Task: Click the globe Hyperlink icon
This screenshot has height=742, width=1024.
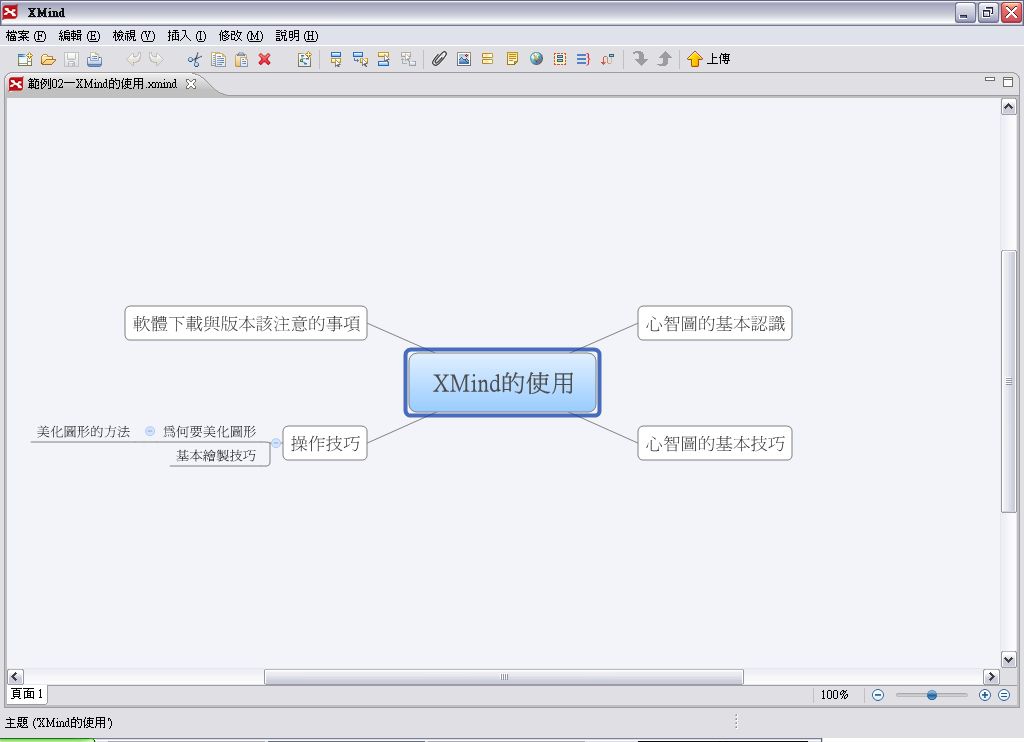Action: pyautogui.click(x=536, y=59)
